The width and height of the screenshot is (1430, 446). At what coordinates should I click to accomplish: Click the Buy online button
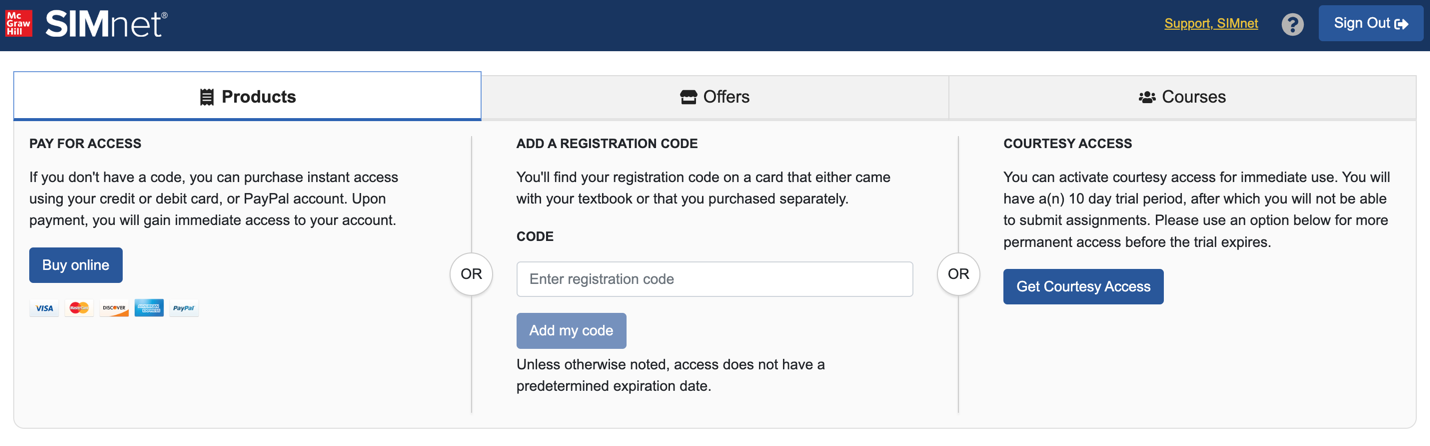click(76, 265)
